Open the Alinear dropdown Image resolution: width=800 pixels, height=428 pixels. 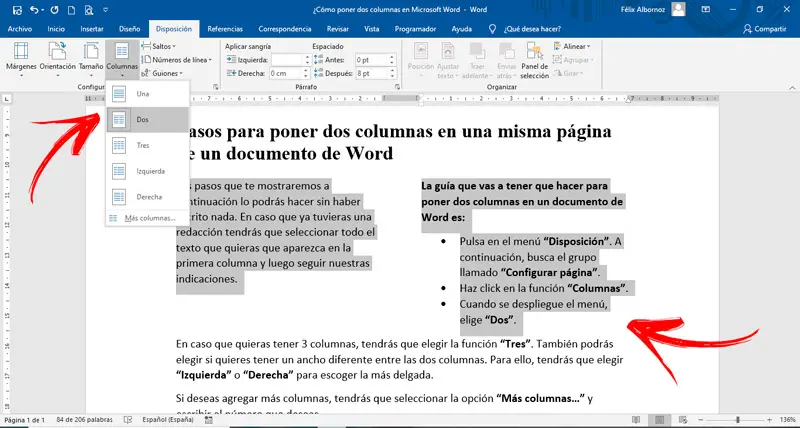coord(572,46)
